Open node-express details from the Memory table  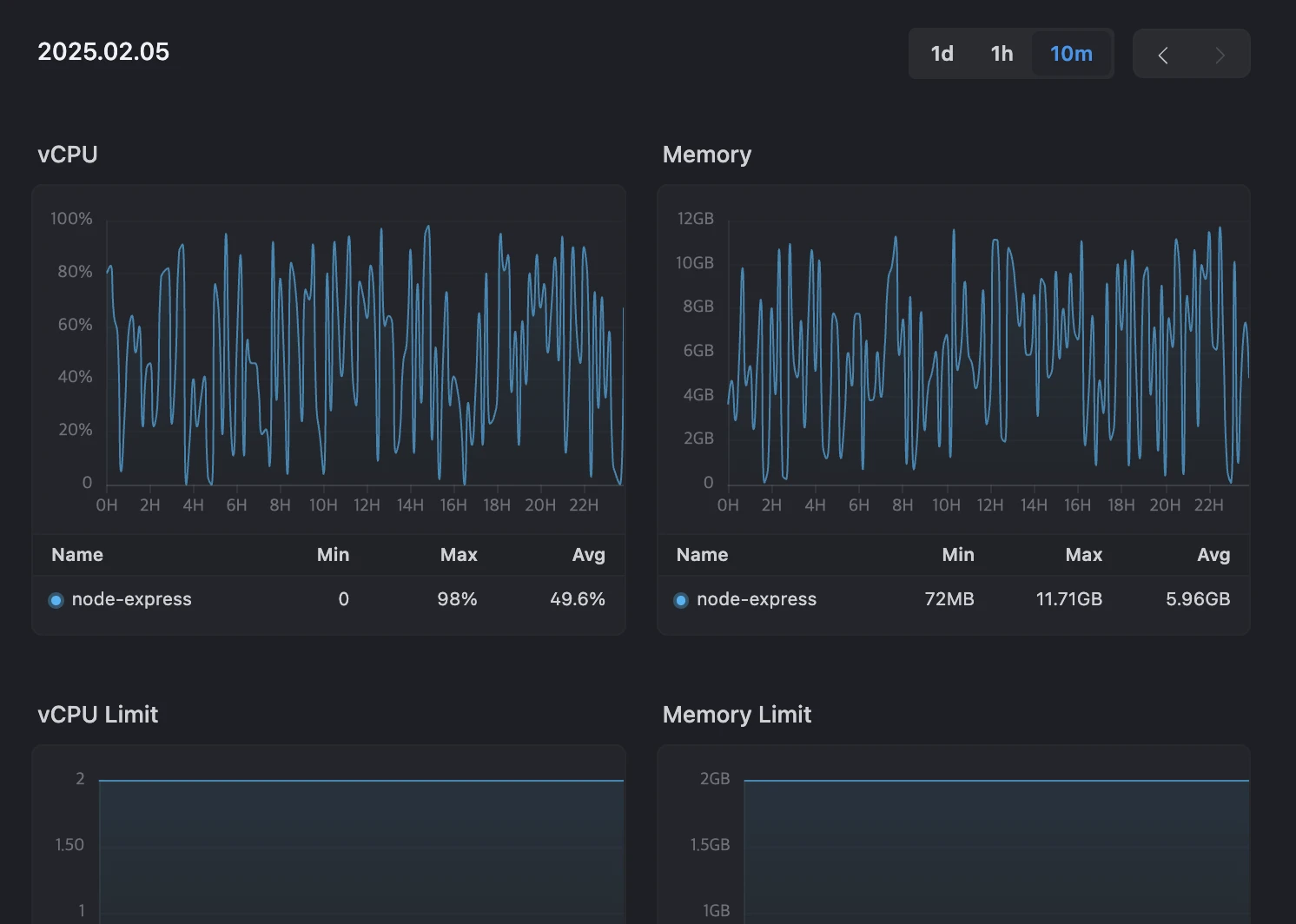[757, 598]
